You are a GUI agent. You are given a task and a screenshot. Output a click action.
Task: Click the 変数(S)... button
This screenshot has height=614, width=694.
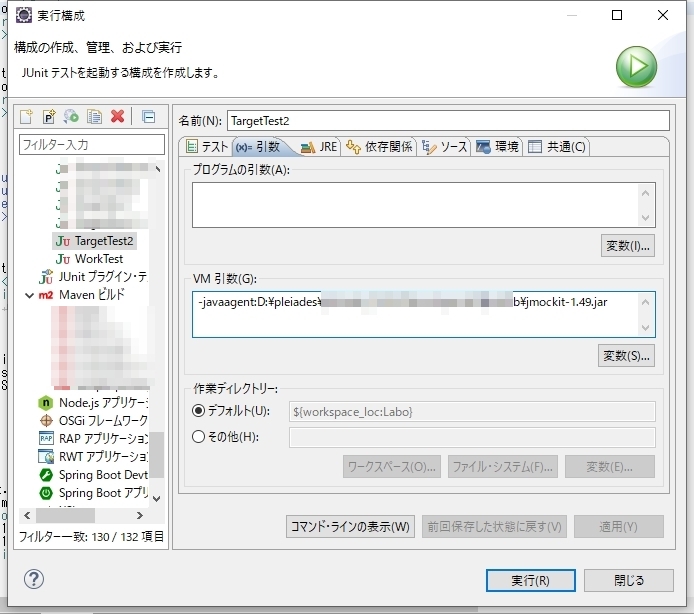626,355
